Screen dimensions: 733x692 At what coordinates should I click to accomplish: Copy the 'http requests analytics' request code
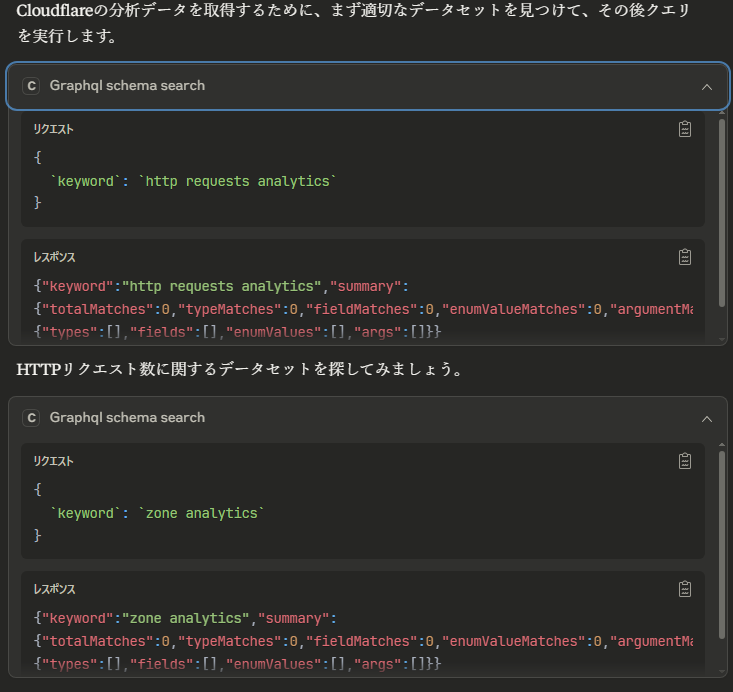point(685,129)
